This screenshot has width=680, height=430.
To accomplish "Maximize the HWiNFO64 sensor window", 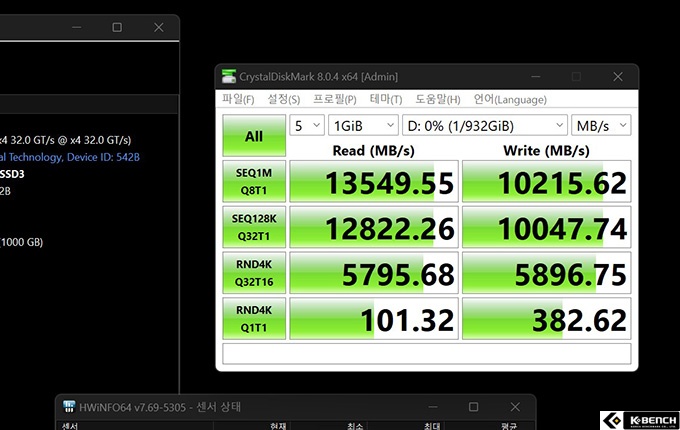I will pyautogui.click(x=474, y=407).
